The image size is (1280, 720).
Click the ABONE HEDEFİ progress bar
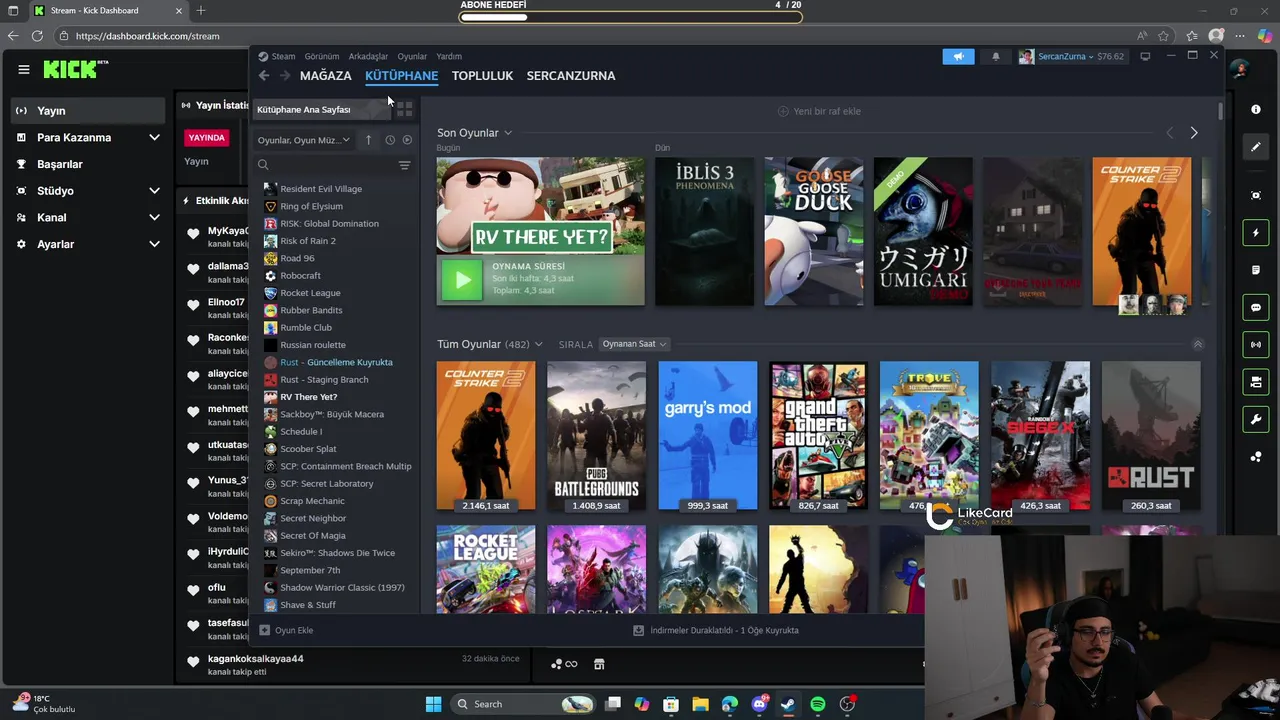click(x=630, y=17)
